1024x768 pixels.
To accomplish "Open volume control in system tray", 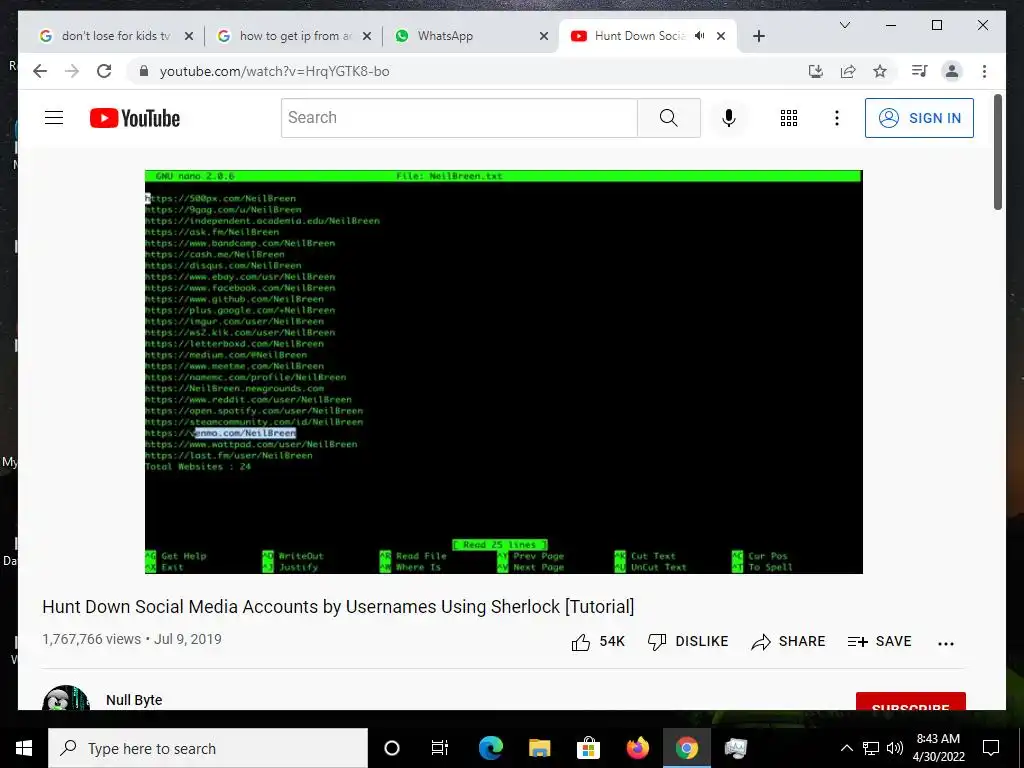I will coord(895,748).
